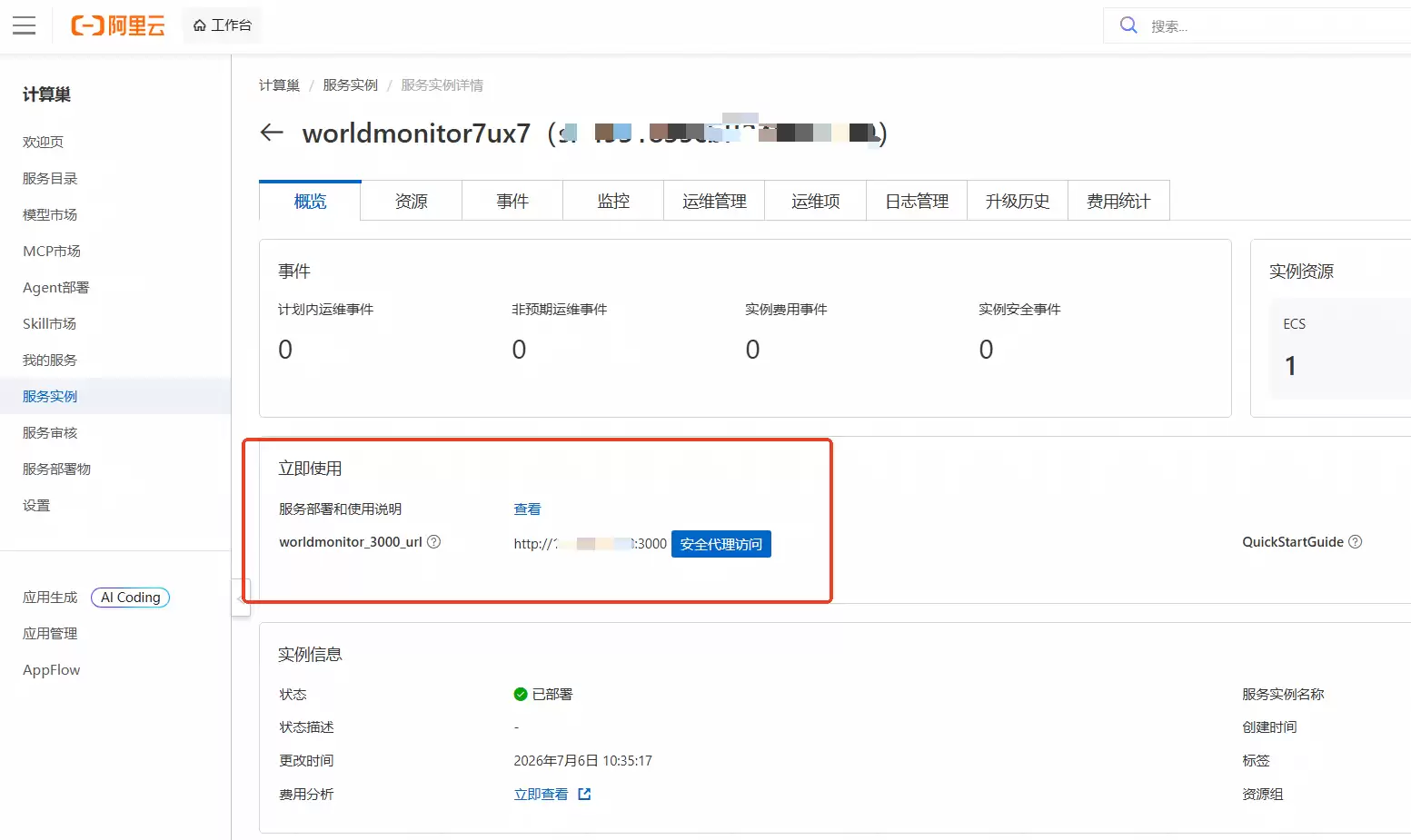
Task: Open Skill市场 in the sidebar
Action: [x=115, y=323]
